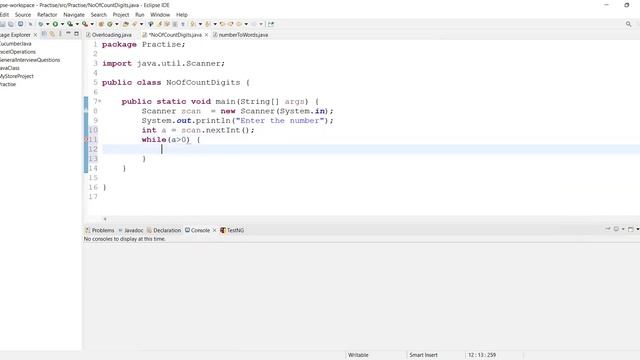Open the Project menu
The width and height of the screenshot is (640, 360).
[121, 15]
